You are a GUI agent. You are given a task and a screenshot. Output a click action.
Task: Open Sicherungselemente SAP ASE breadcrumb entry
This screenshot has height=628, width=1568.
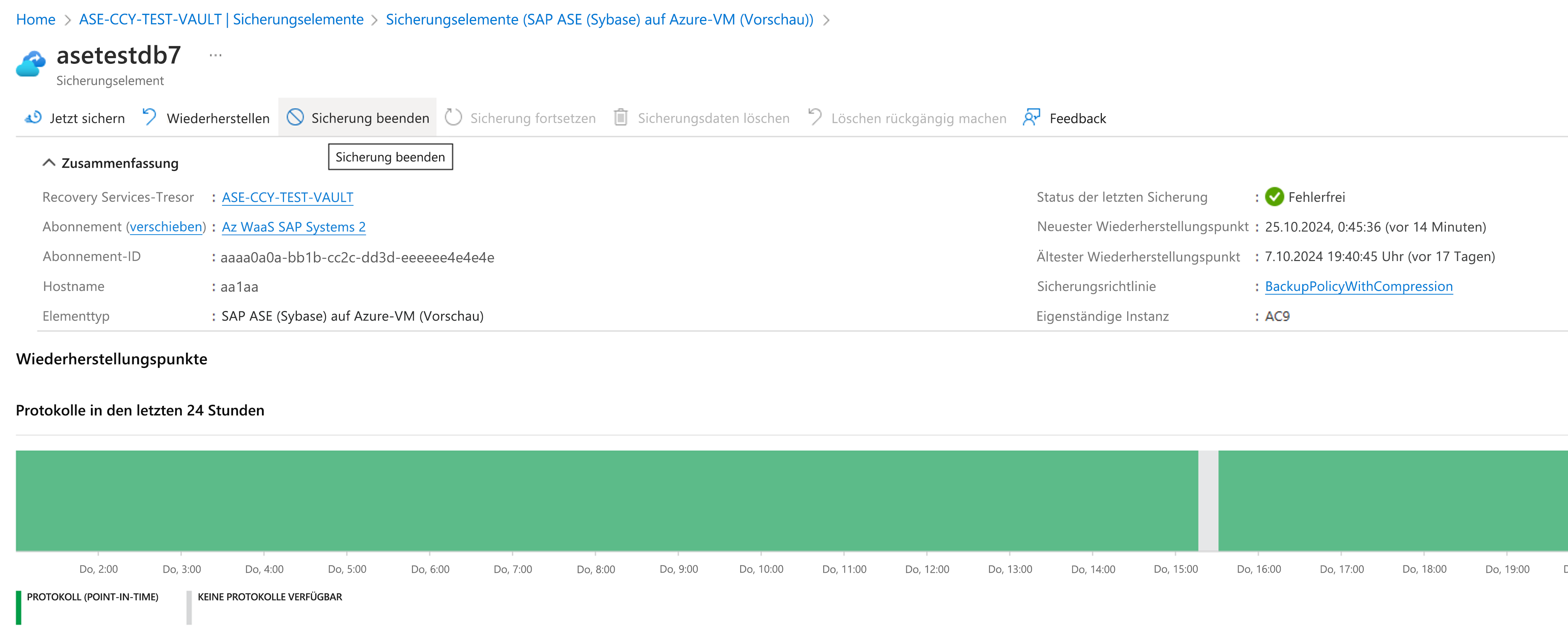pyautogui.click(x=599, y=20)
